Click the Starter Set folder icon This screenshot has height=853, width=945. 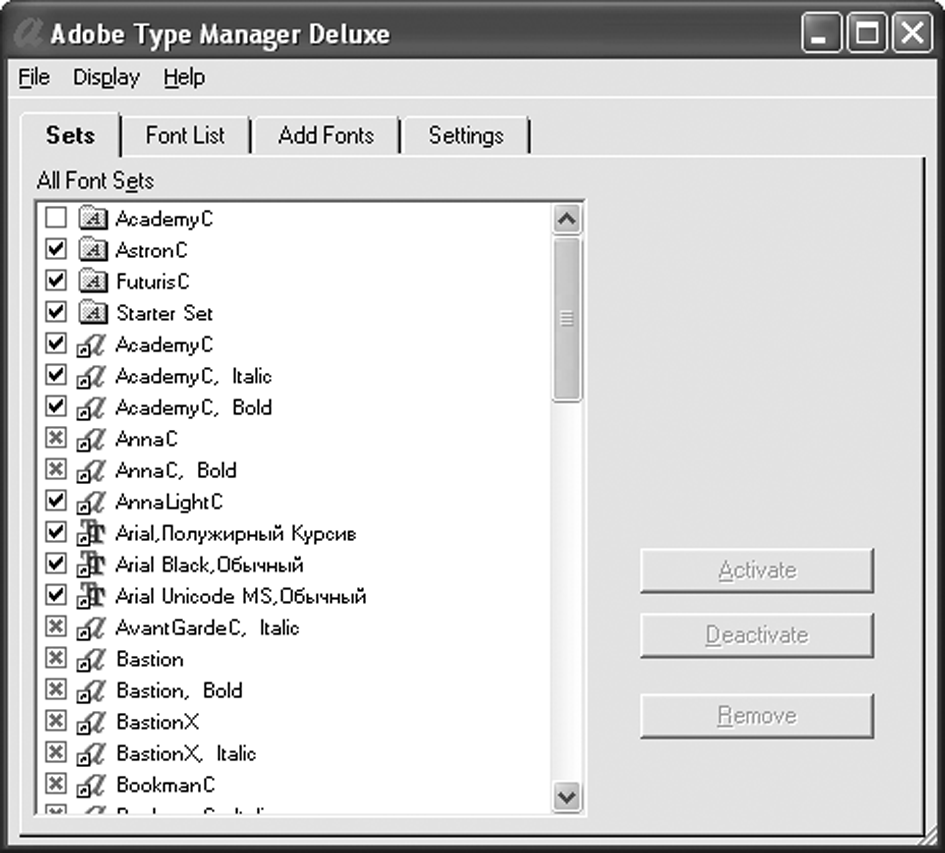[x=92, y=313]
